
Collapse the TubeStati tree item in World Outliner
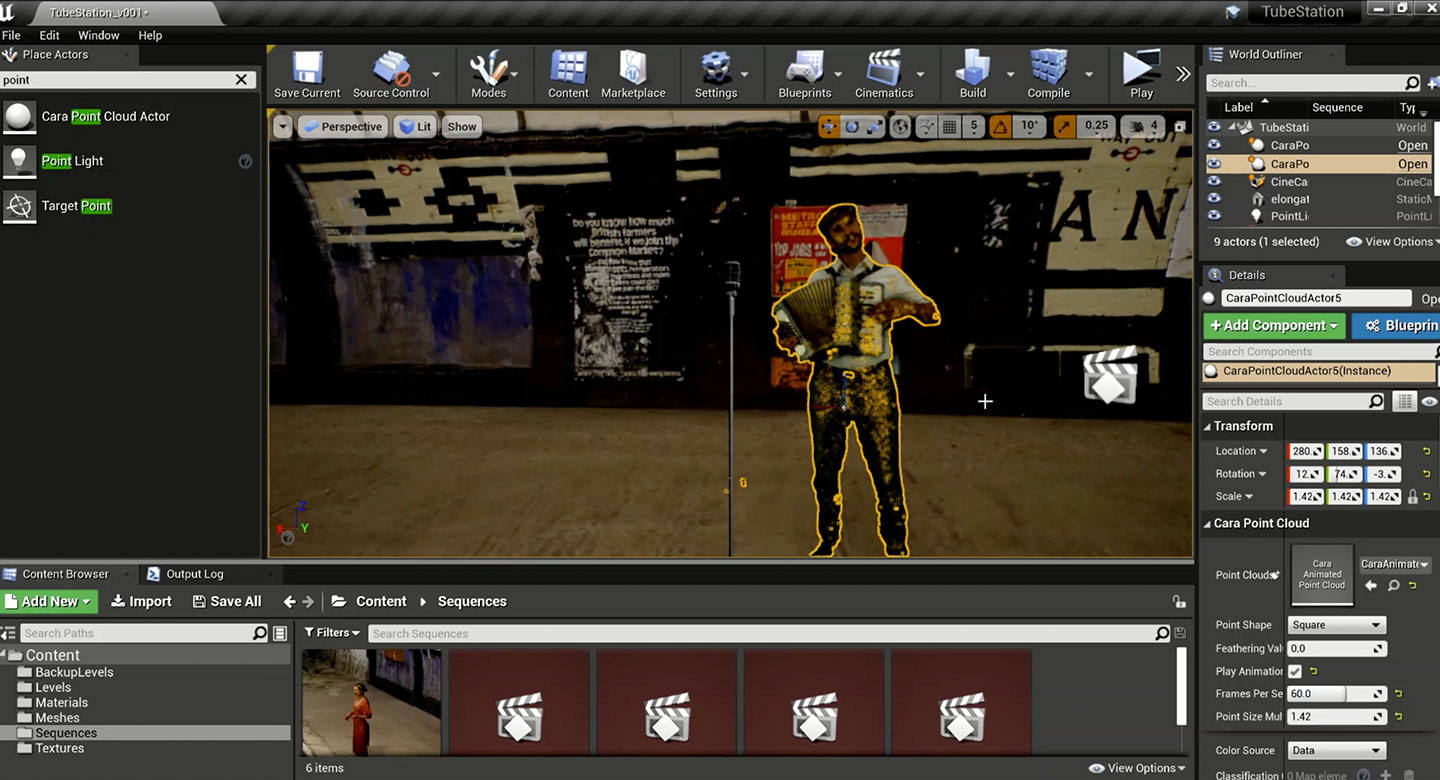(1232, 127)
